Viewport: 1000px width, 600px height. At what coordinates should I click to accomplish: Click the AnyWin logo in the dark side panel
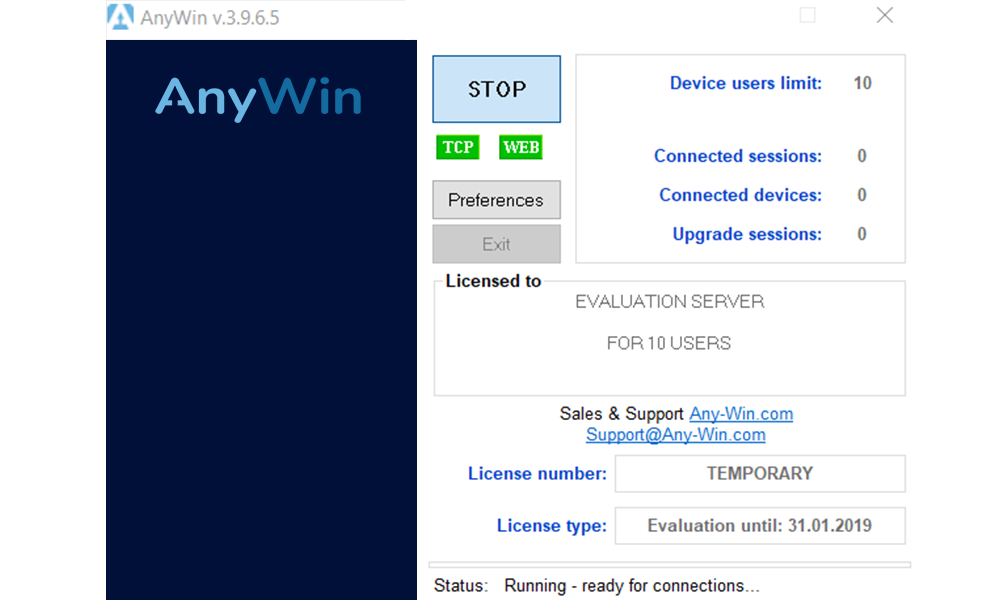pyautogui.click(x=258, y=98)
